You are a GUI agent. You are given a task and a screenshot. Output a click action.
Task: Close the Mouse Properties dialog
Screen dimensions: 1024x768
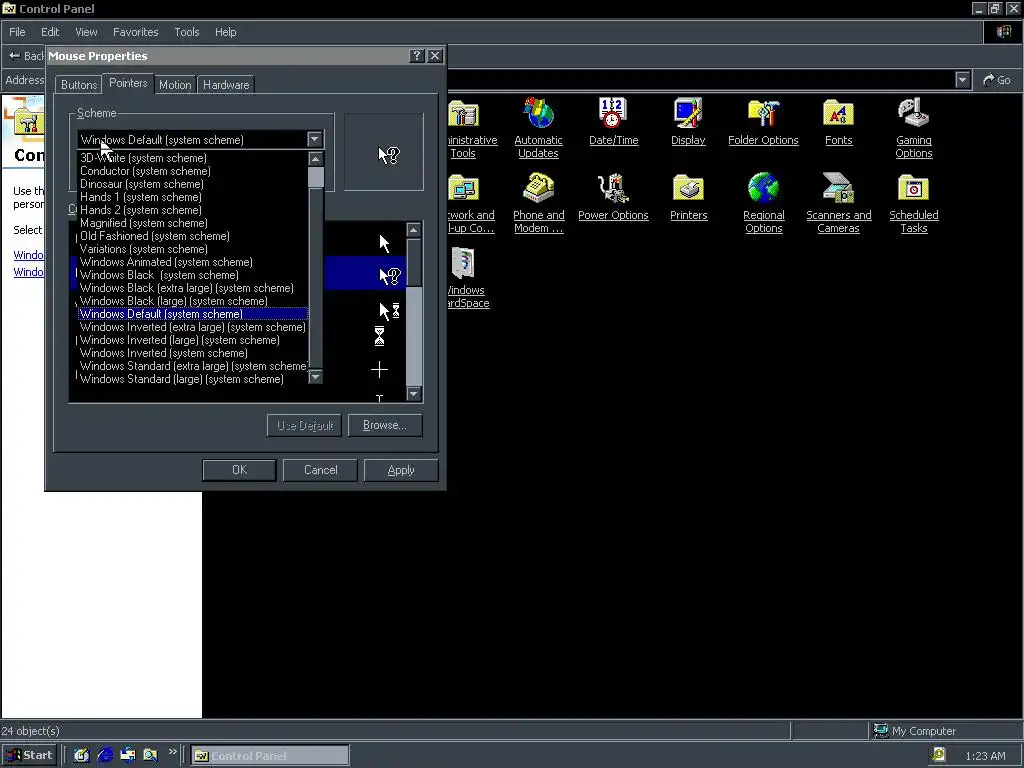(x=435, y=56)
